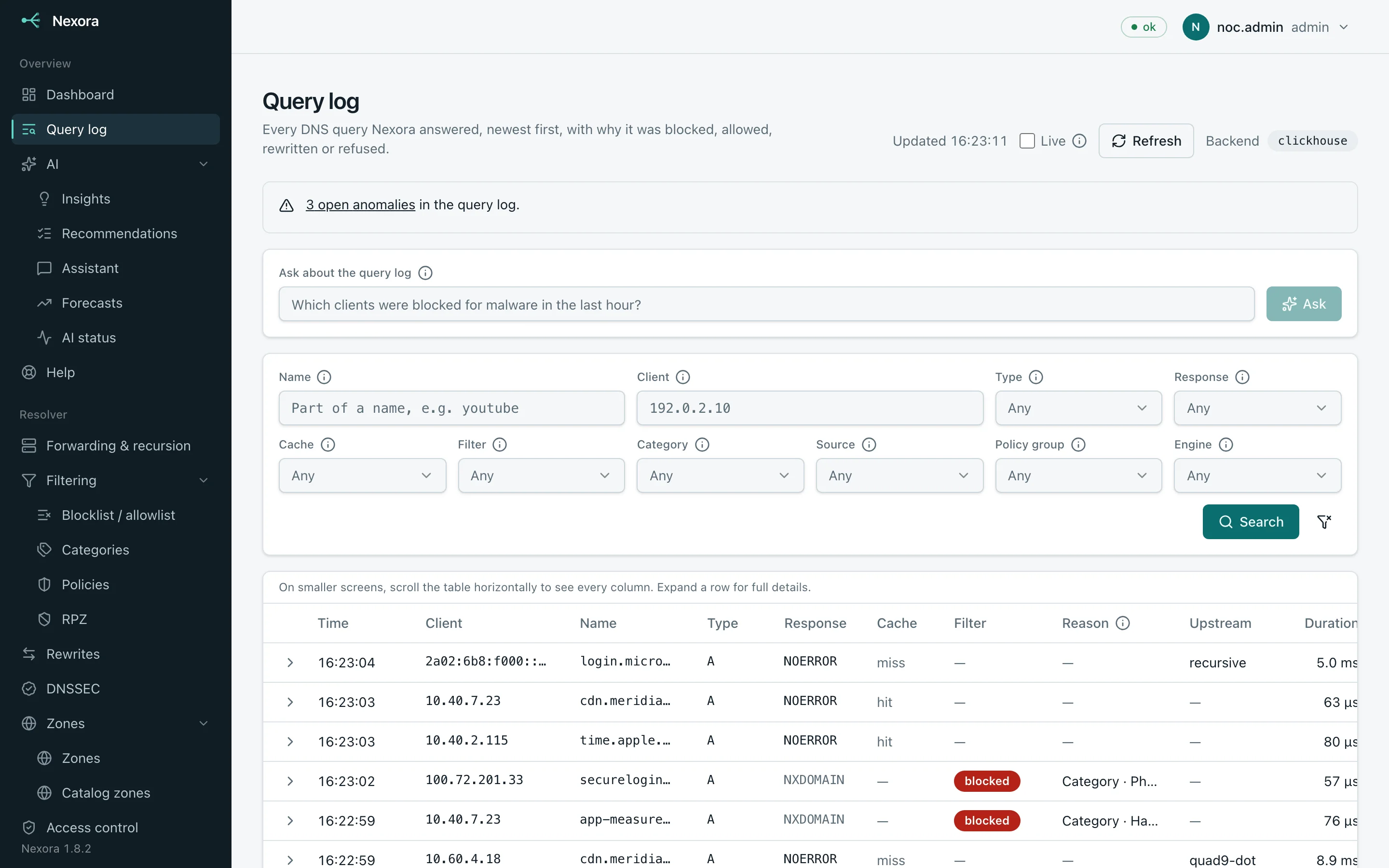This screenshot has width=1389, height=868.
Task: Click the info icon next to Filter label
Action: tap(500, 444)
